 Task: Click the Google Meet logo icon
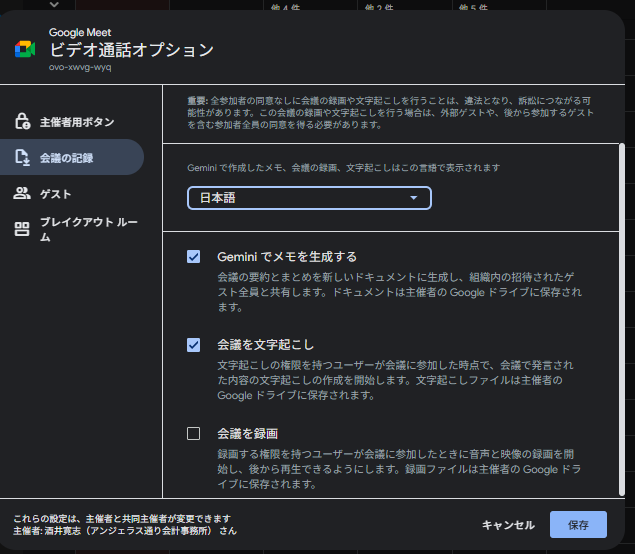25,49
